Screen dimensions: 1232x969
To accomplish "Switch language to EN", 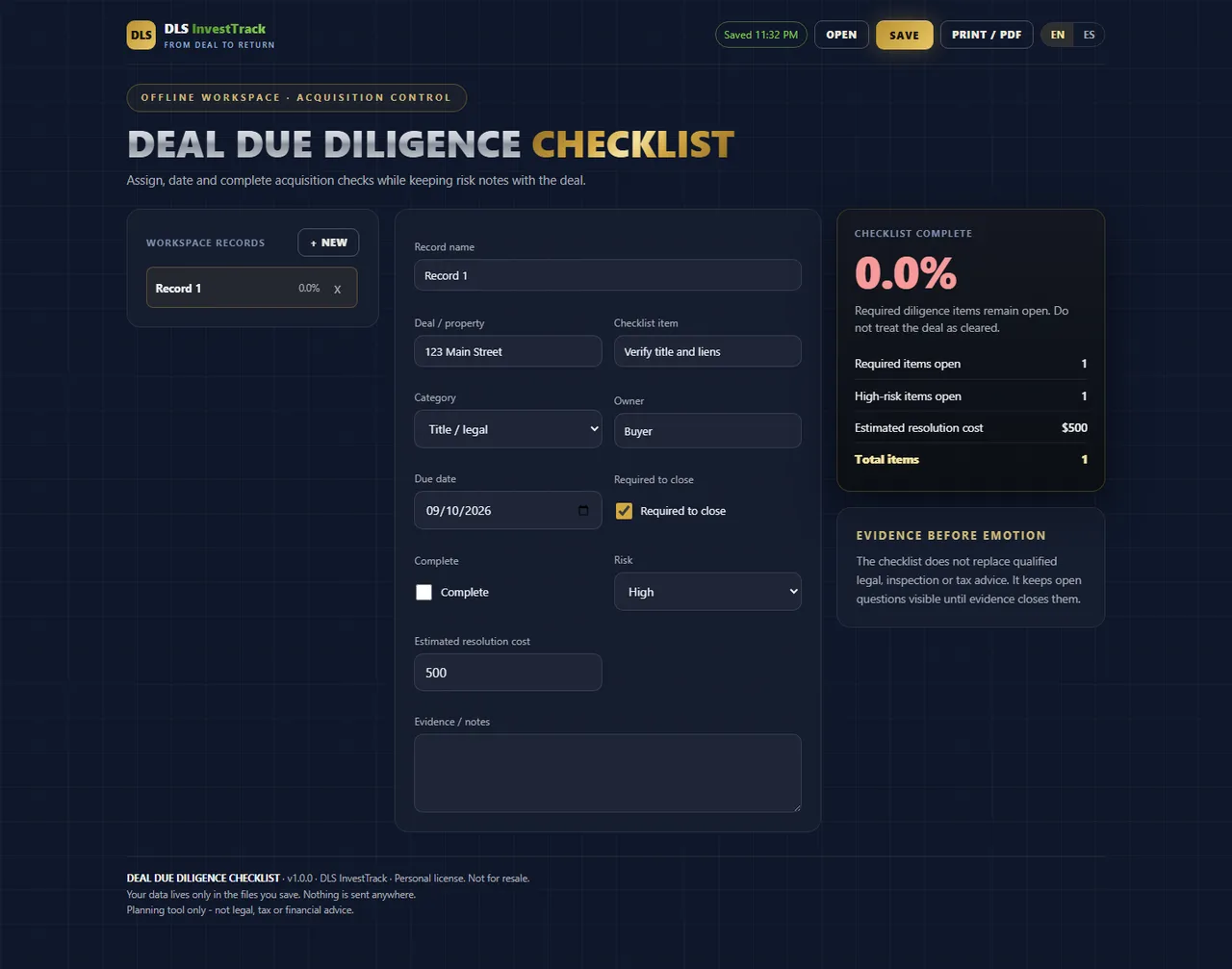I will 1058,35.
